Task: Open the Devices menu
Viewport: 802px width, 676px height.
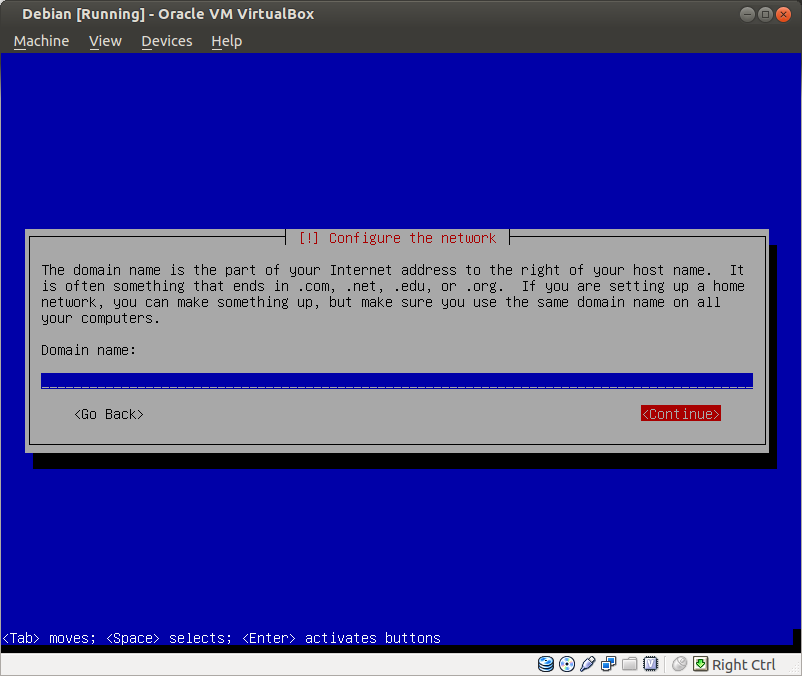Action: pyautogui.click(x=166, y=41)
